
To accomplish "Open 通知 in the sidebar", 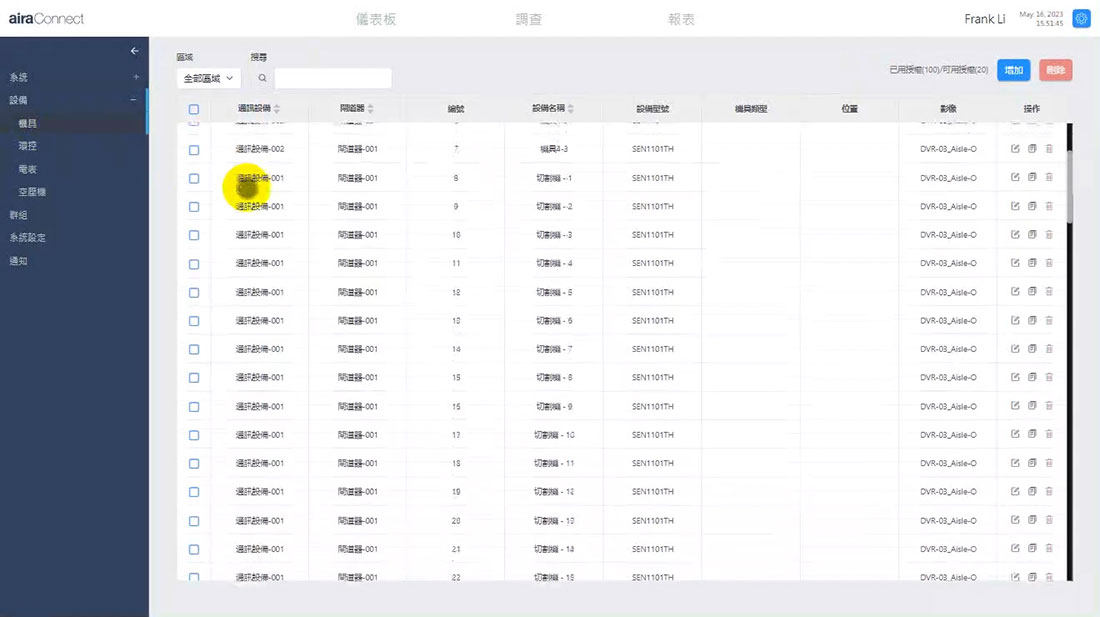I will pos(18,261).
